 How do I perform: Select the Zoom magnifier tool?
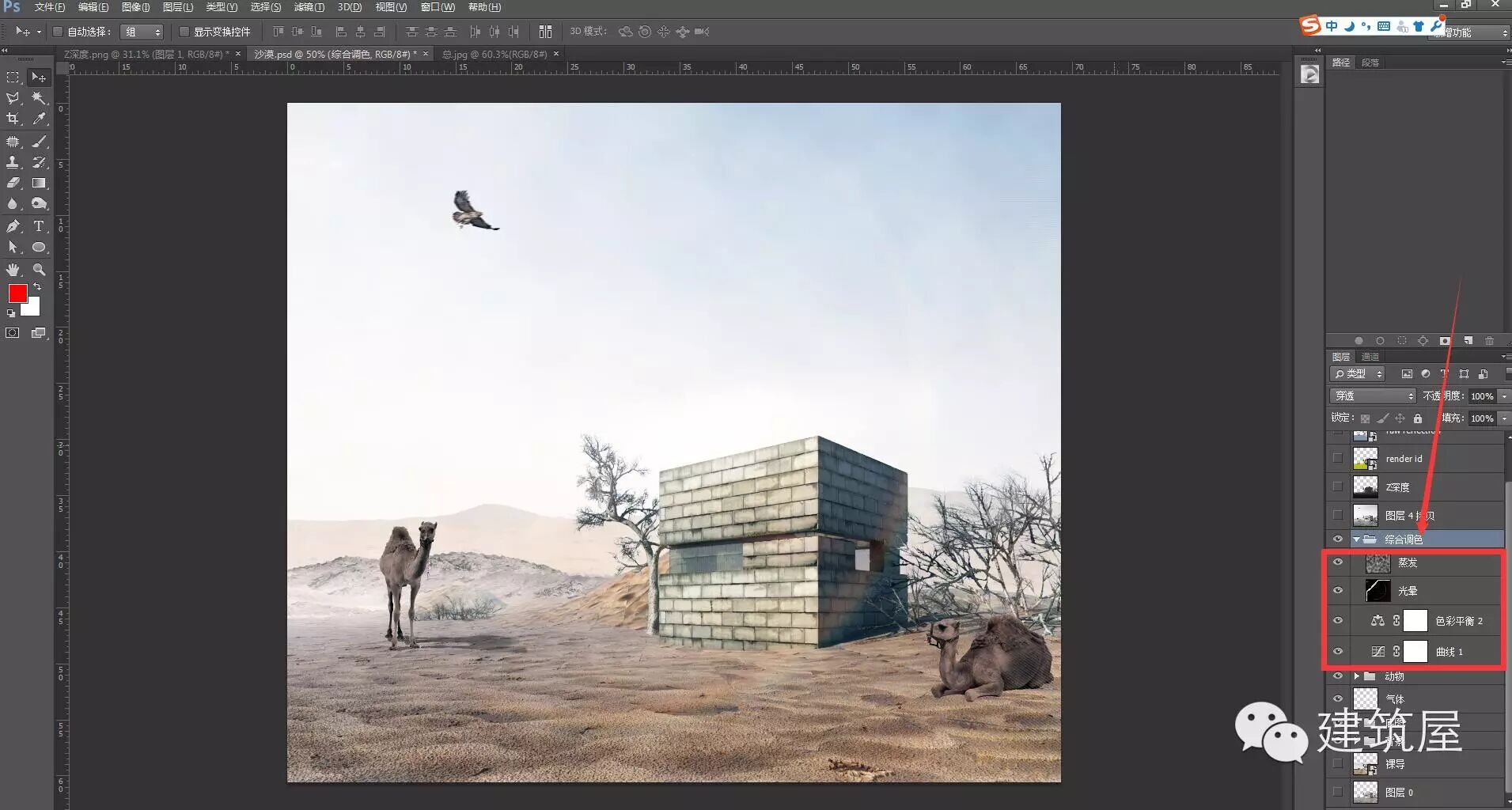(x=38, y=270)
